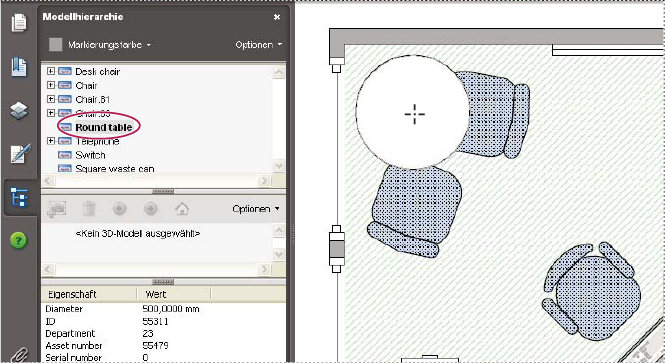Select the Department property row
Image resolution: width=665 pixels, height=363 pixels.
pos(163,333)
